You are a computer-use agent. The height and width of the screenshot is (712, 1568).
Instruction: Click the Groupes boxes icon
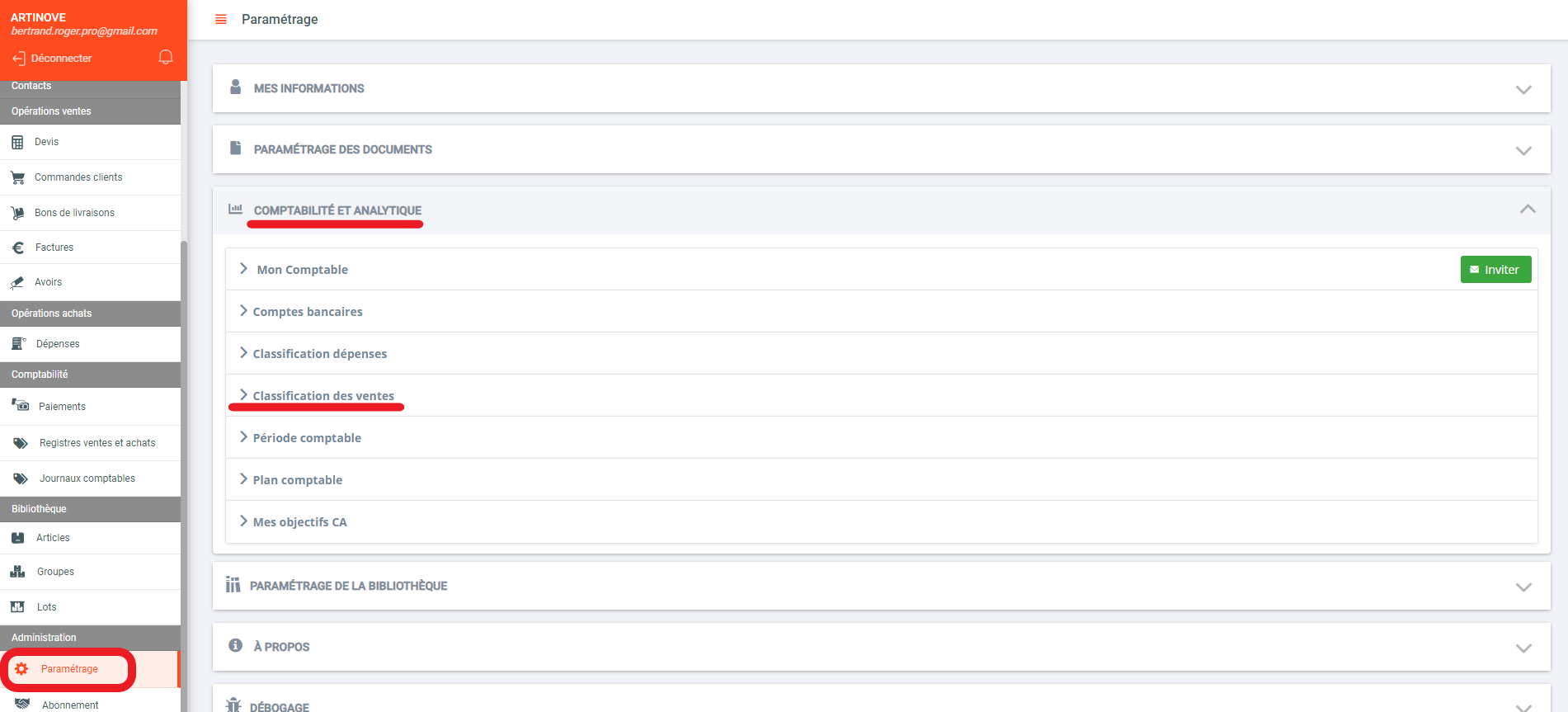point(17,572)
